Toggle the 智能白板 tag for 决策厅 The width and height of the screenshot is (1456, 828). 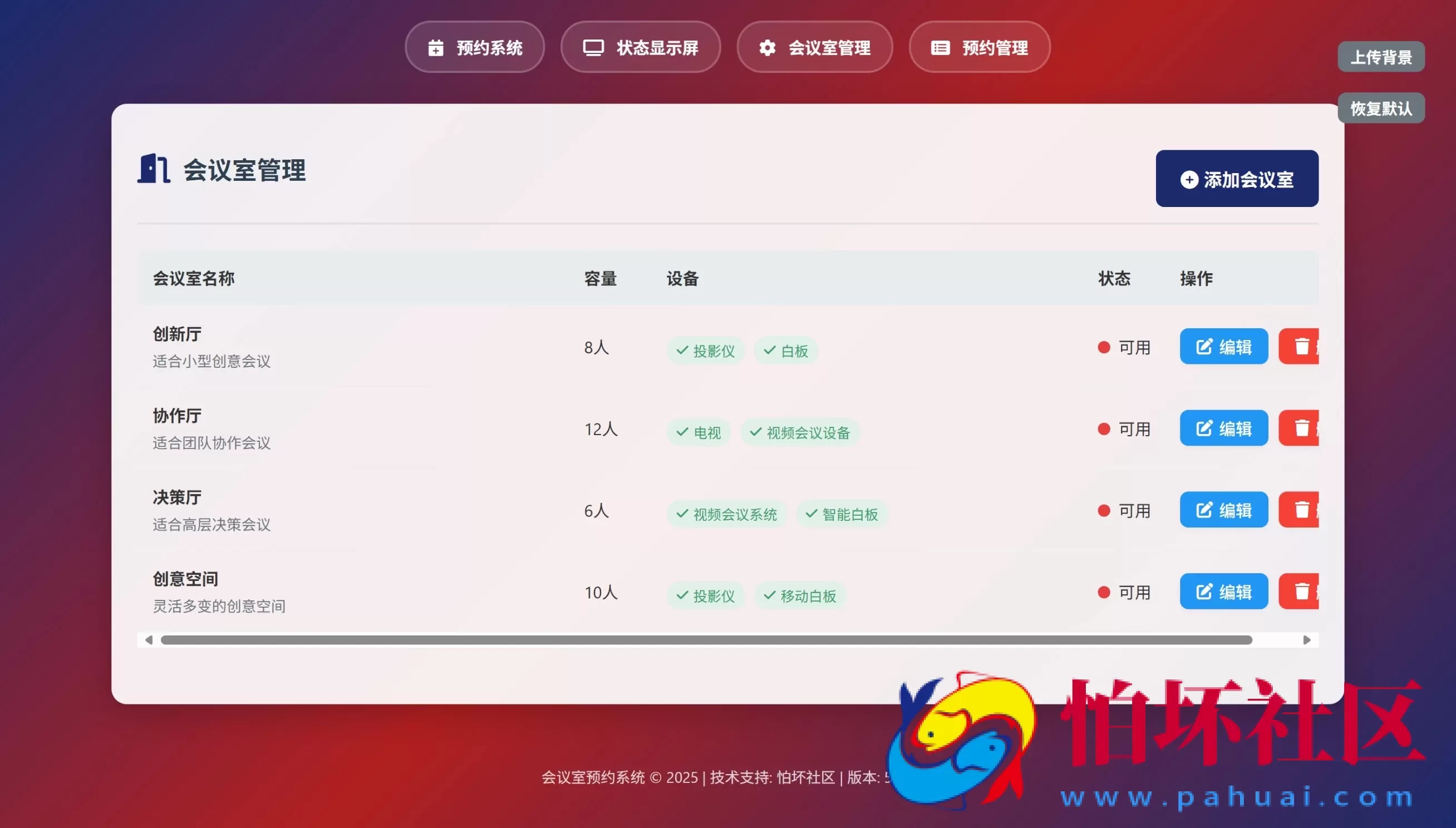841,514
